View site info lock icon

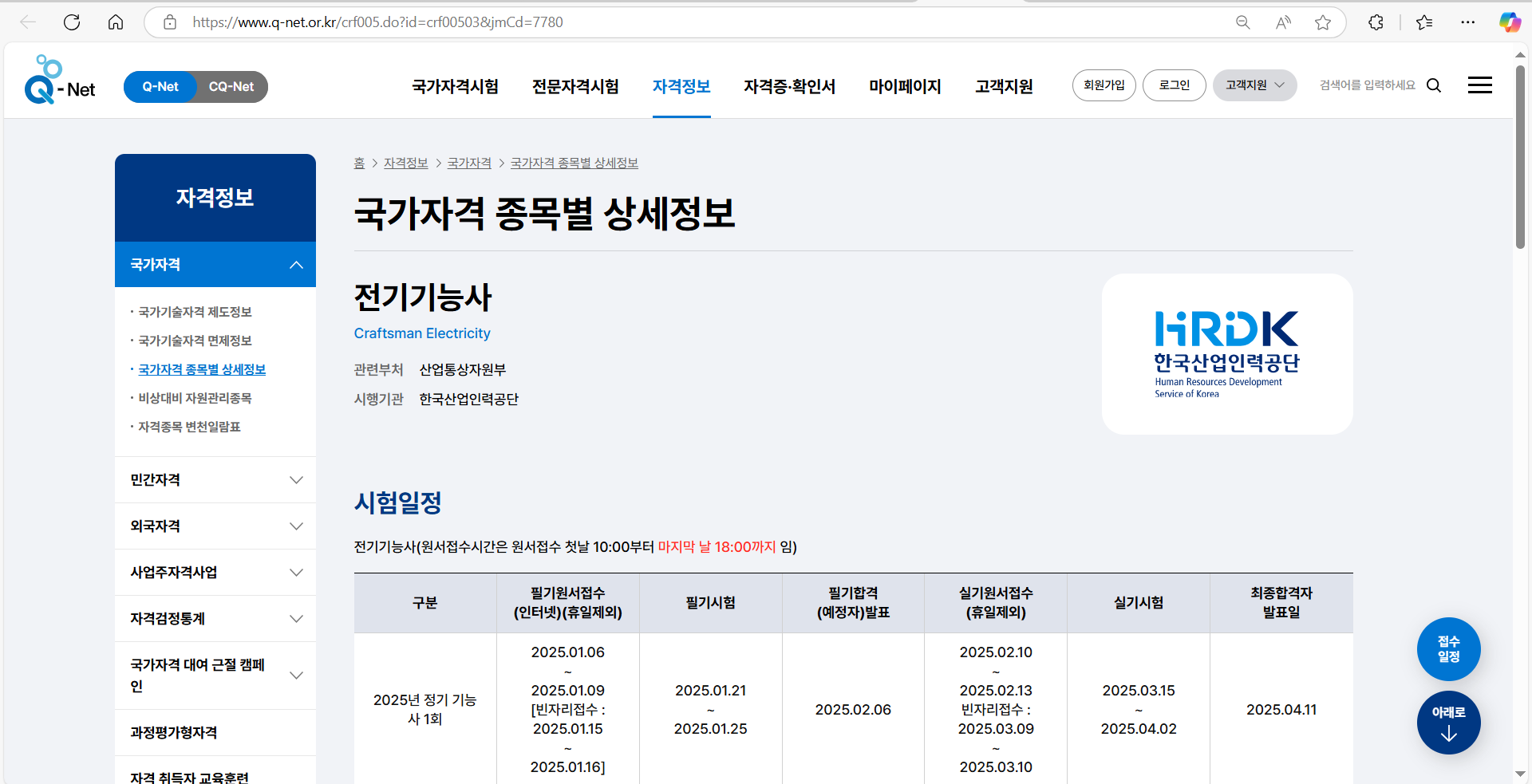click(170, 22)
